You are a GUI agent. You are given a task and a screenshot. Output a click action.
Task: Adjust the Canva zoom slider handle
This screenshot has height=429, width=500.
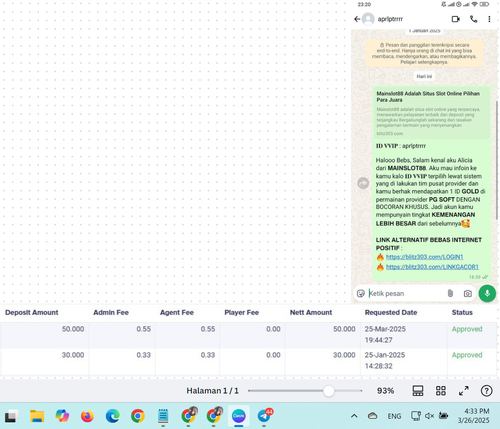(x=329, y=391)
